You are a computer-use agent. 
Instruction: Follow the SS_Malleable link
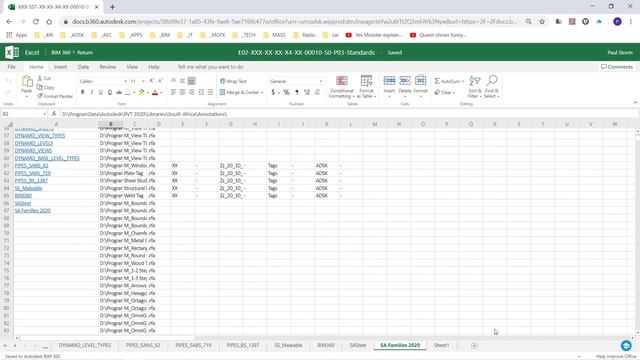(28, 188)
